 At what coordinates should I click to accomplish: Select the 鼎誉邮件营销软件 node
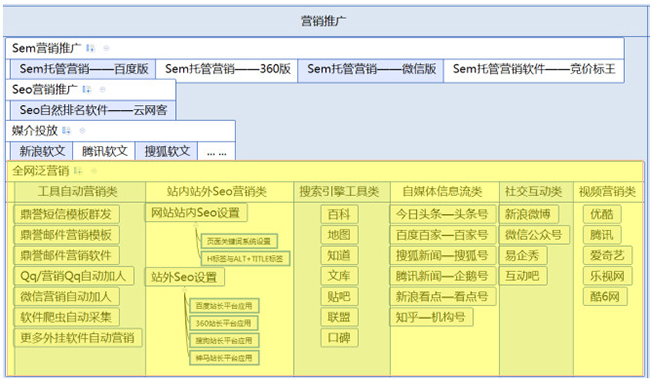coord(66,255)
